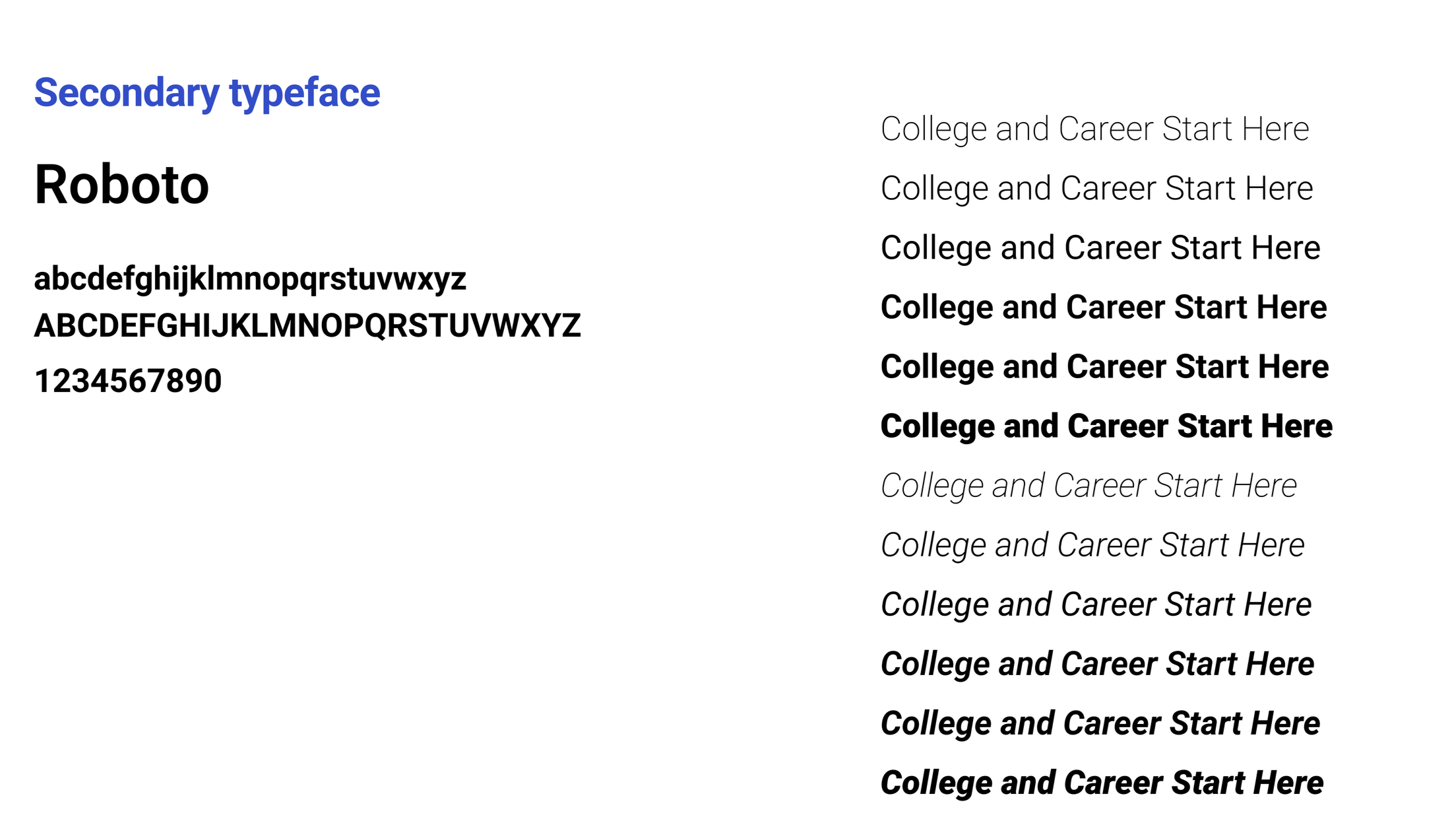Click the regular weight sample, third line
Image resolution: width=1456 pixels, height=819 pixels.
click(x=1100, y=249)
